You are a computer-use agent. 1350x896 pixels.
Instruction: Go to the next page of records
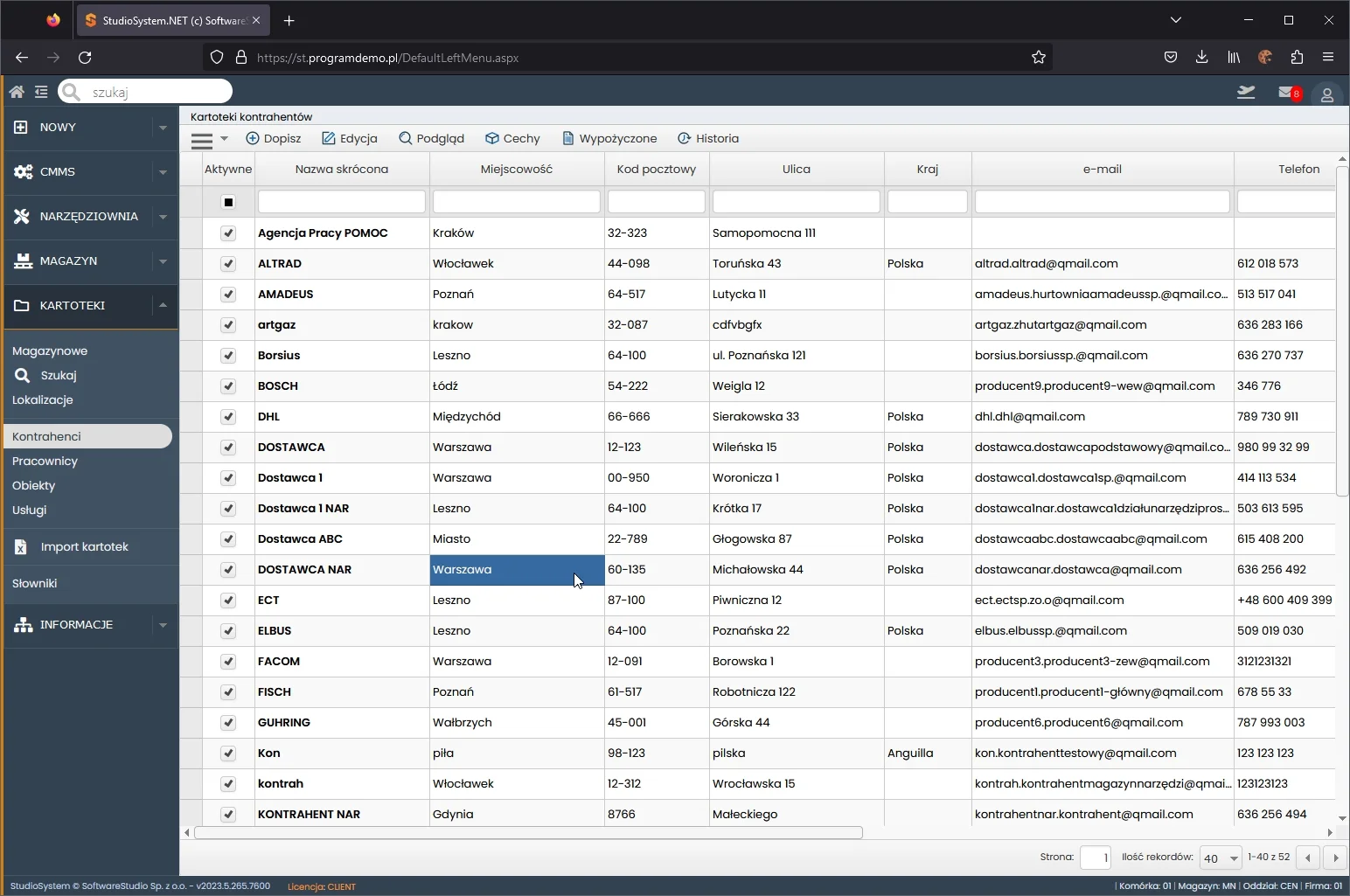coord(1335,858)
